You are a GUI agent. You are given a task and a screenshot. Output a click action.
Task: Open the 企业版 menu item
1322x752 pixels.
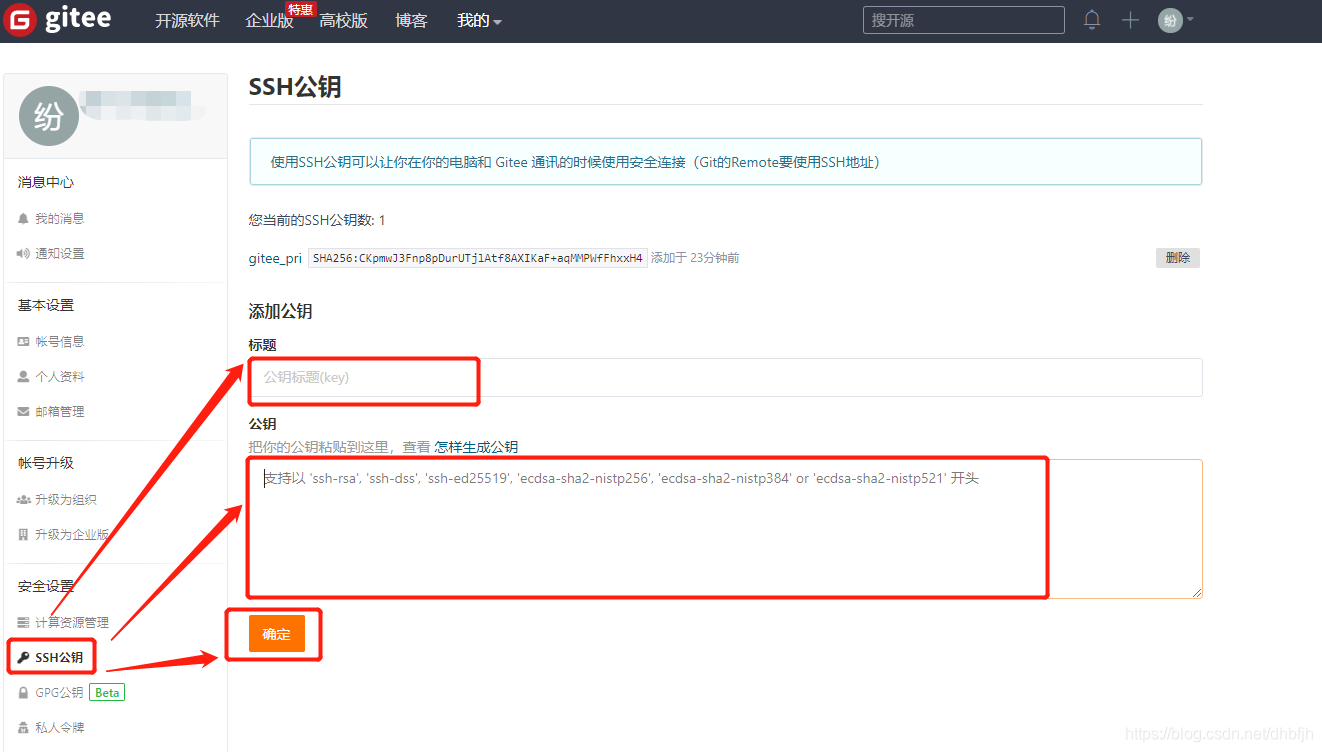click(x=270, y=21)
